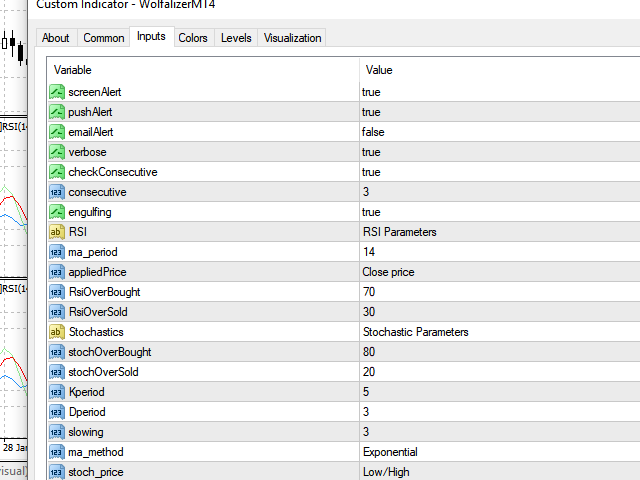Select the stochOverBought value 80

point(369,352)
